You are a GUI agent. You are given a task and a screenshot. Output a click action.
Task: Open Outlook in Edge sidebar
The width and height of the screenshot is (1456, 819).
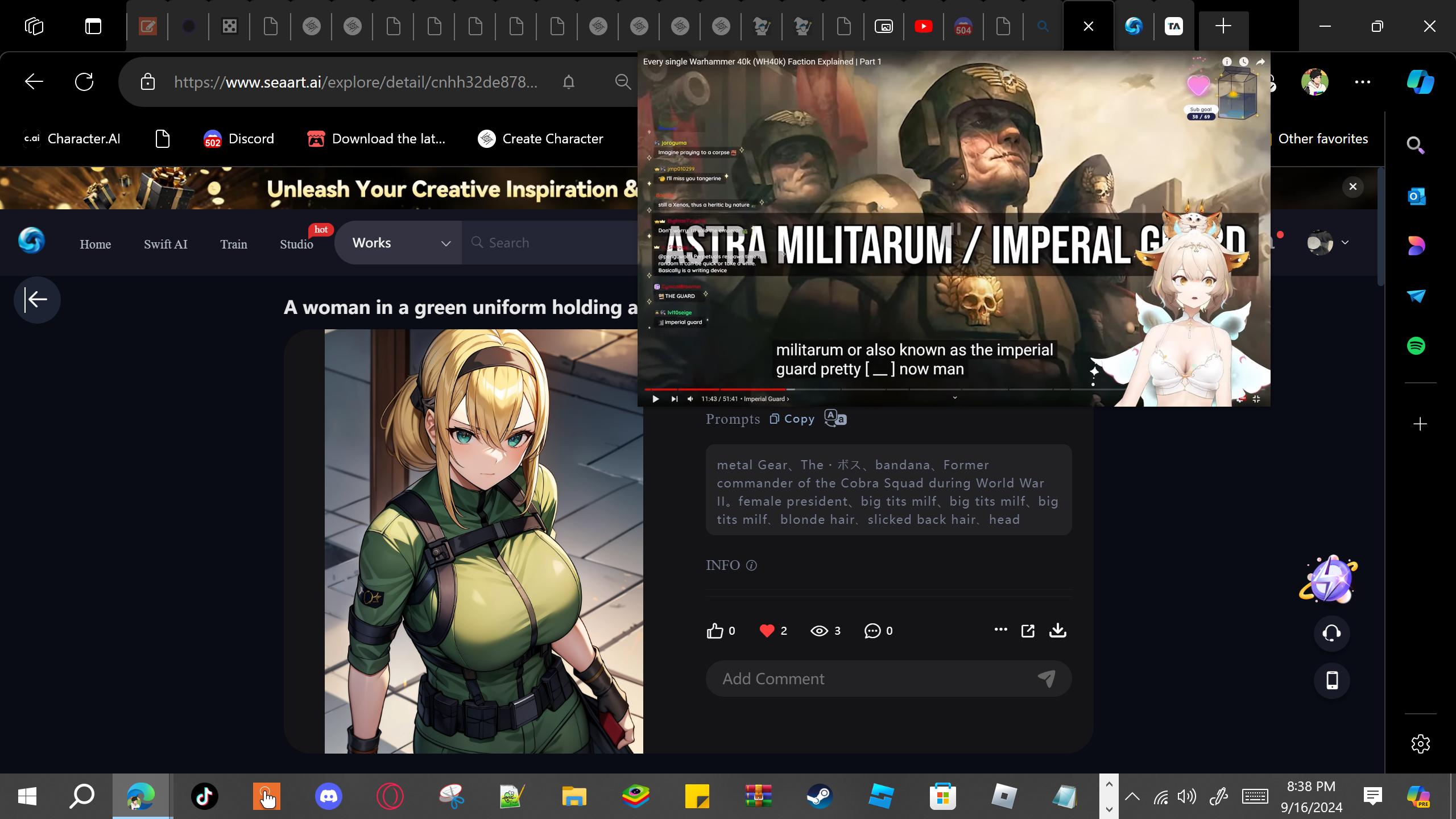tap(1416, 196)
